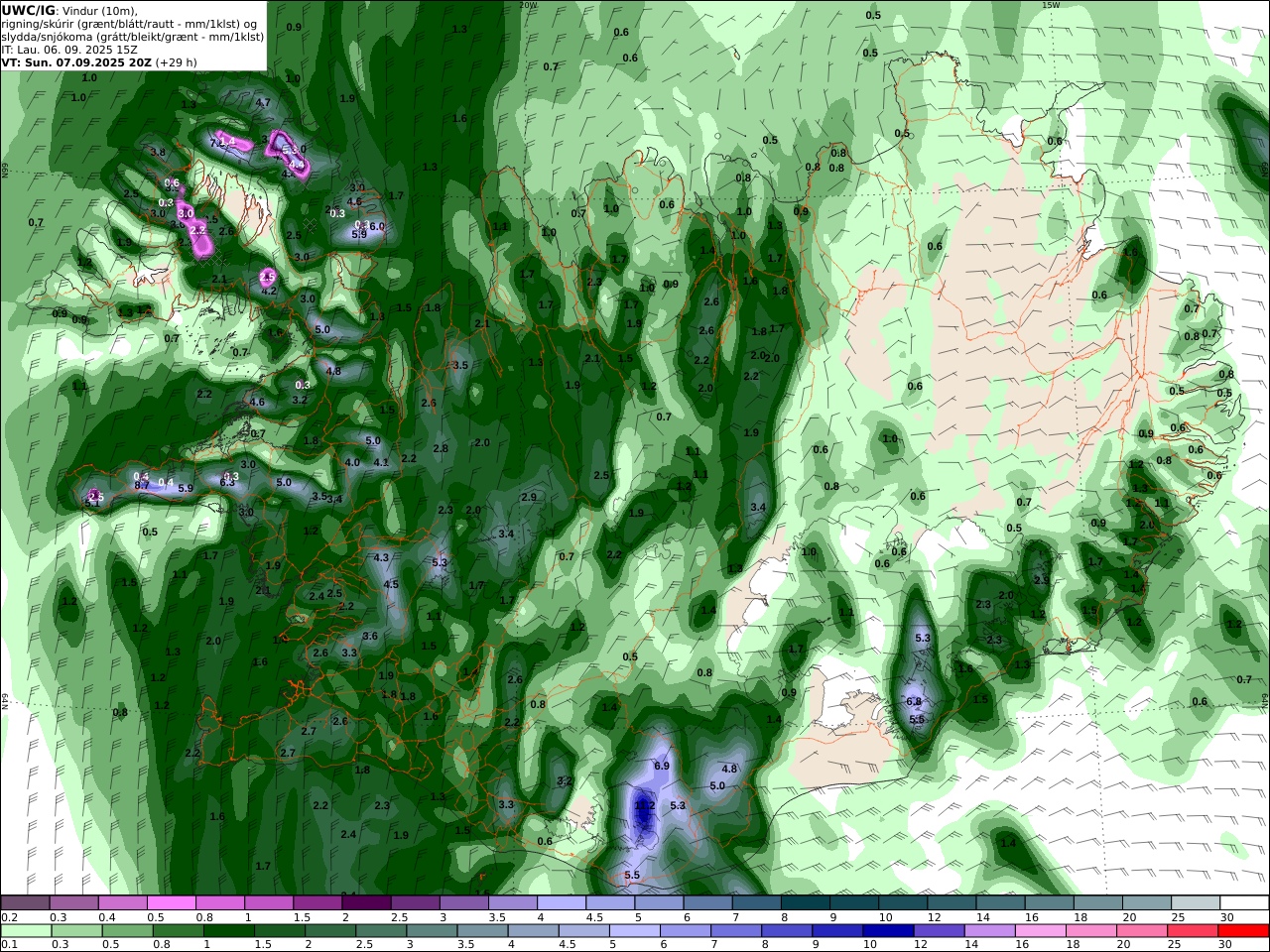Pick the white 30 swatch in top legend row
Screen dimensions: 1270x952
[1245, 903]
